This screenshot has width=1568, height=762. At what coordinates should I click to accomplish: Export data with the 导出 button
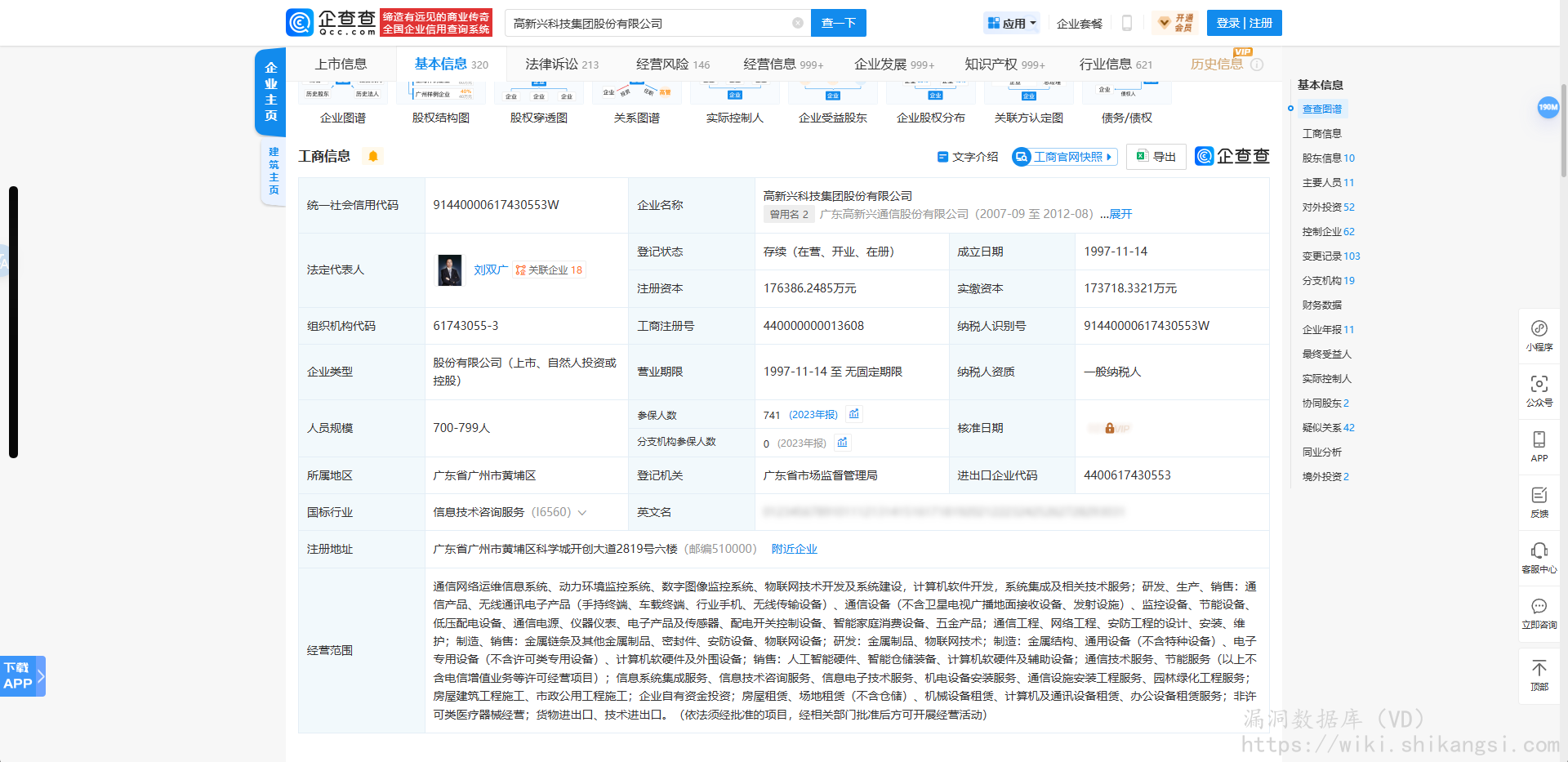tap(1156, 157)
